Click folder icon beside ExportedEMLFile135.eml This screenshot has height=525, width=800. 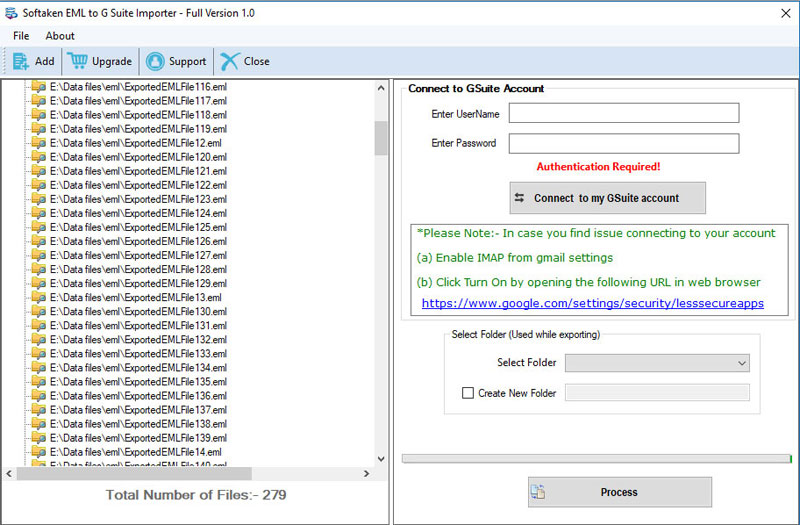[38, 382]
